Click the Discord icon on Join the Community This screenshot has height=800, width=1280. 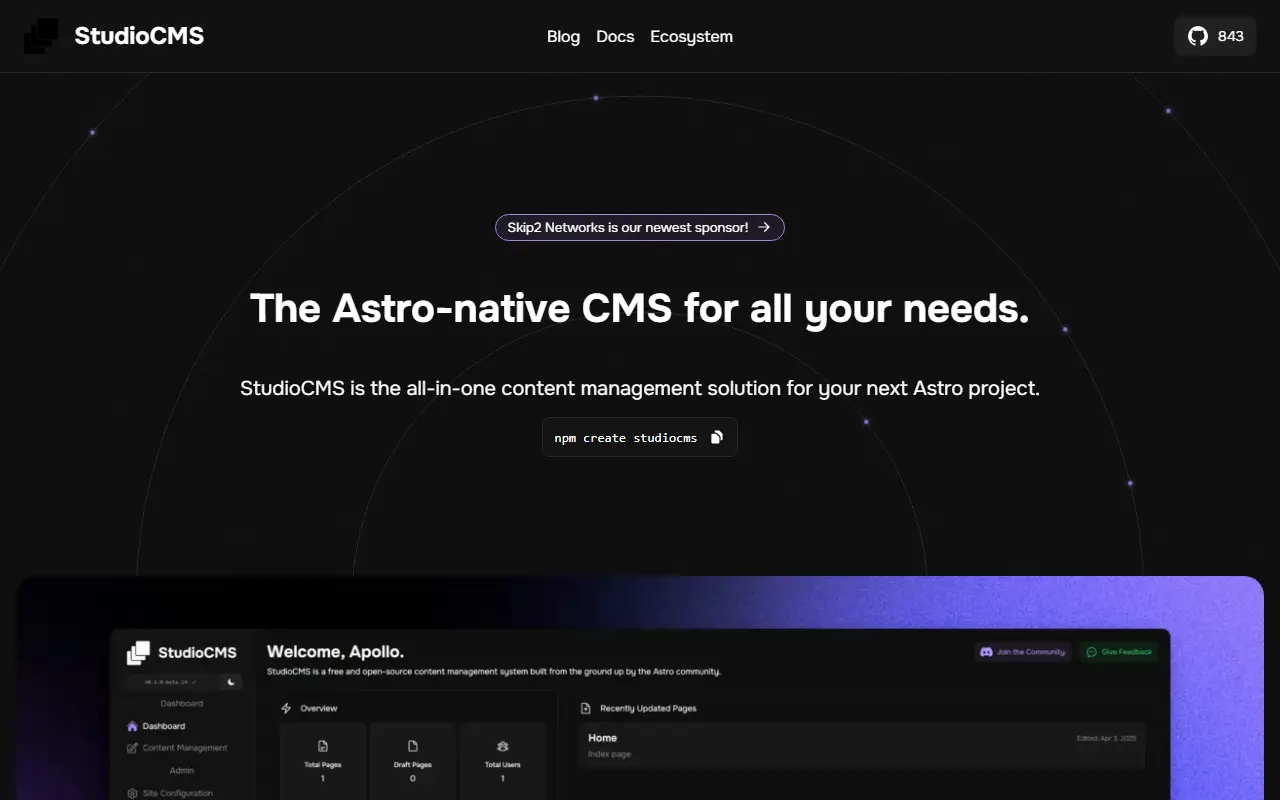[x=986, y=652]
